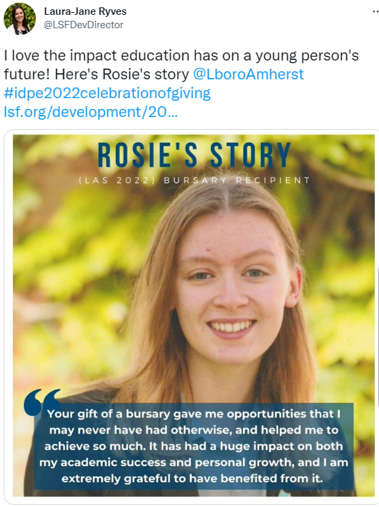Click the ROSIE'S STORY heading
This screenshot has width=379, height=507.
click(x=194, y=155)
